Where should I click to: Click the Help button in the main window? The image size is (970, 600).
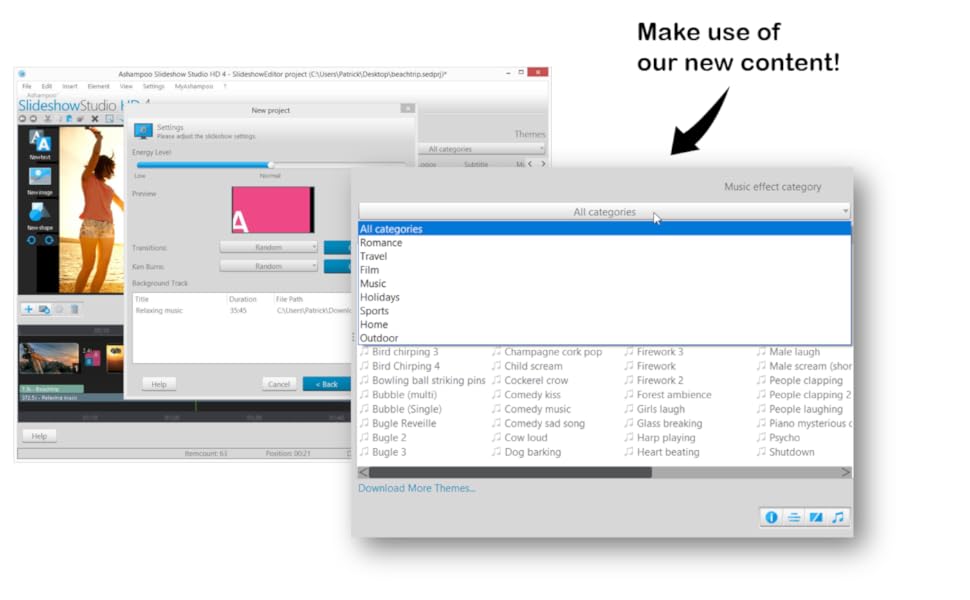39,436
